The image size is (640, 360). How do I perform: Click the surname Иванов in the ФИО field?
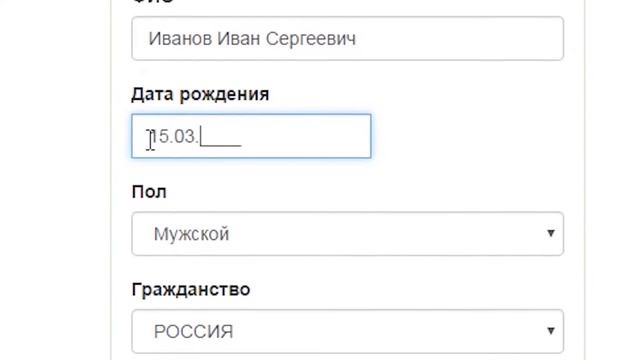[x=180, y=39]
